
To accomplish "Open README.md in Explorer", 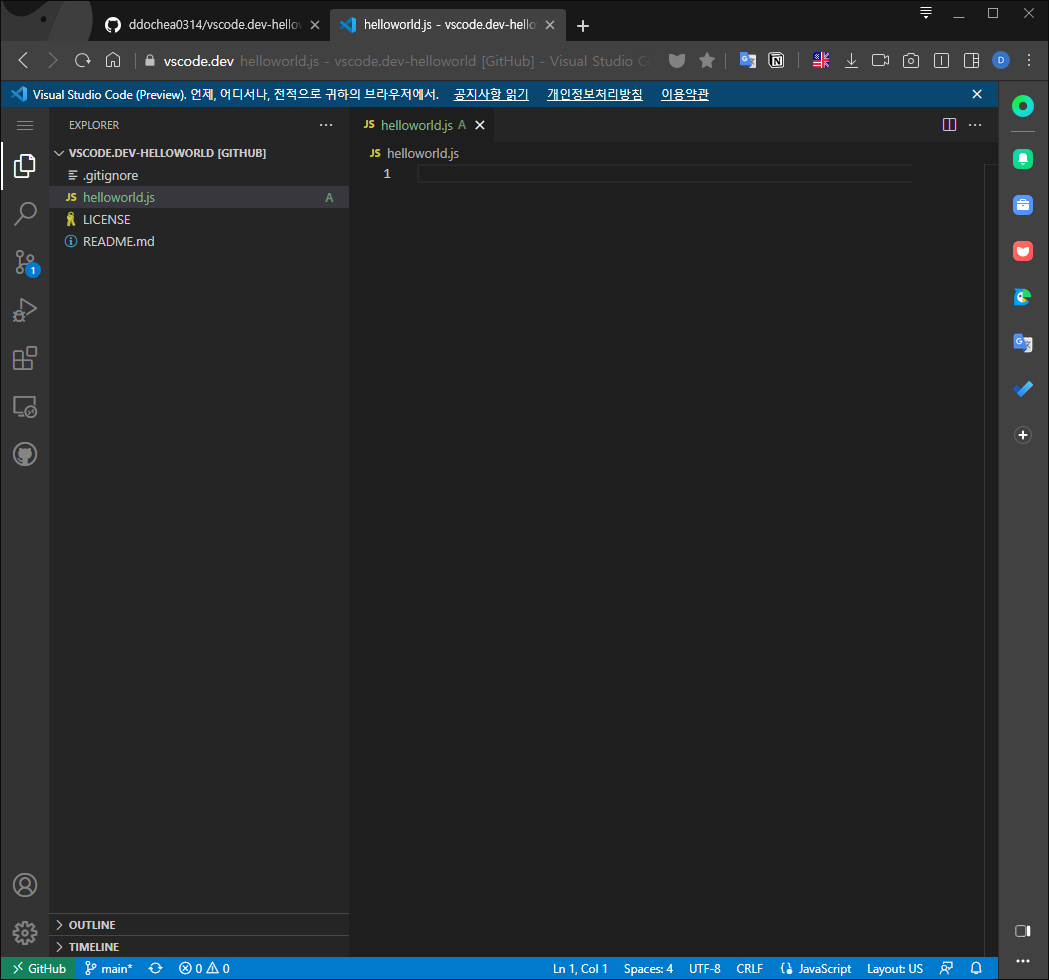I will click(x=199, y=241).
